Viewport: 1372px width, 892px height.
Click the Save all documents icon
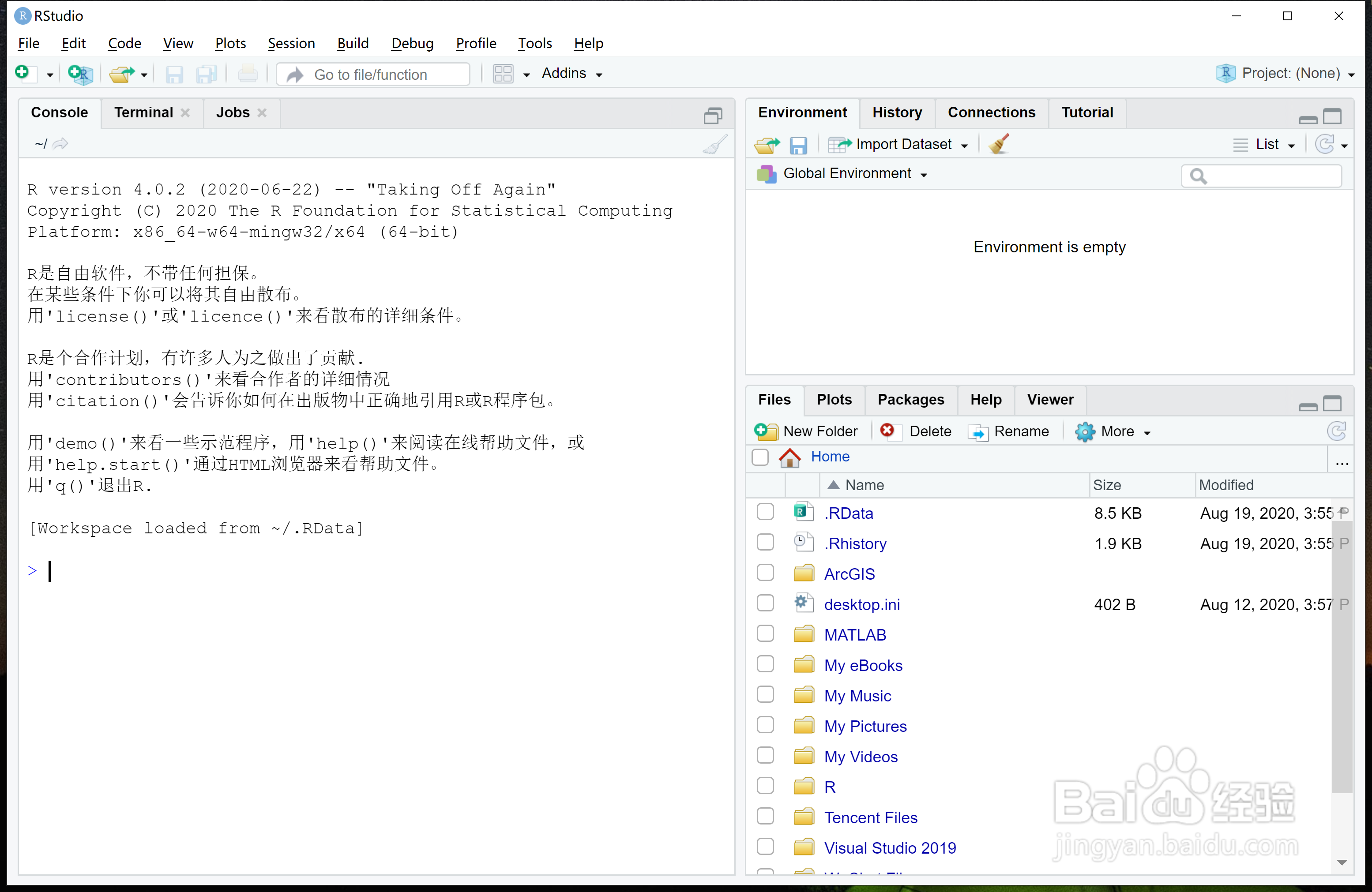tap(207, 74)
